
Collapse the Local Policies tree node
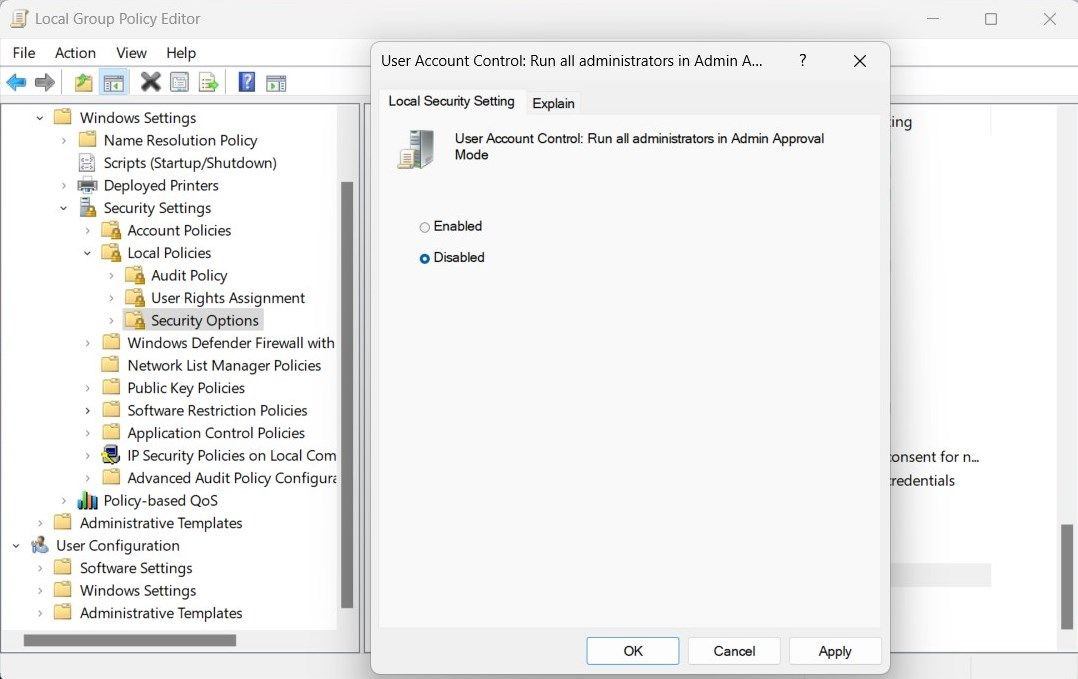[89, 252]
